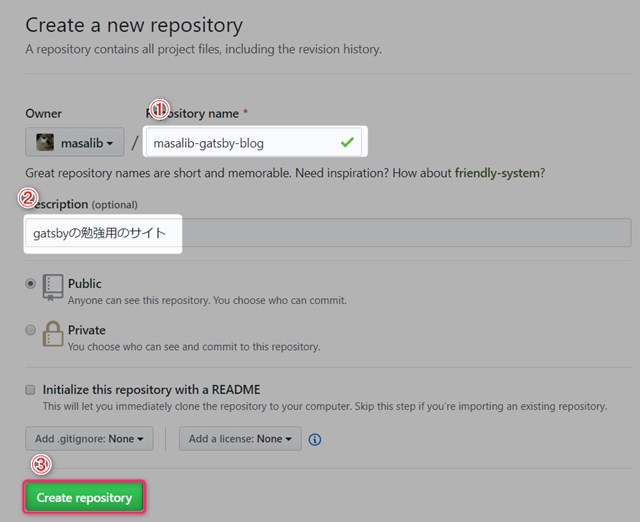This screenshot has width=640, height=522.
Task: Click the Public option label
Action: [84, 284]
